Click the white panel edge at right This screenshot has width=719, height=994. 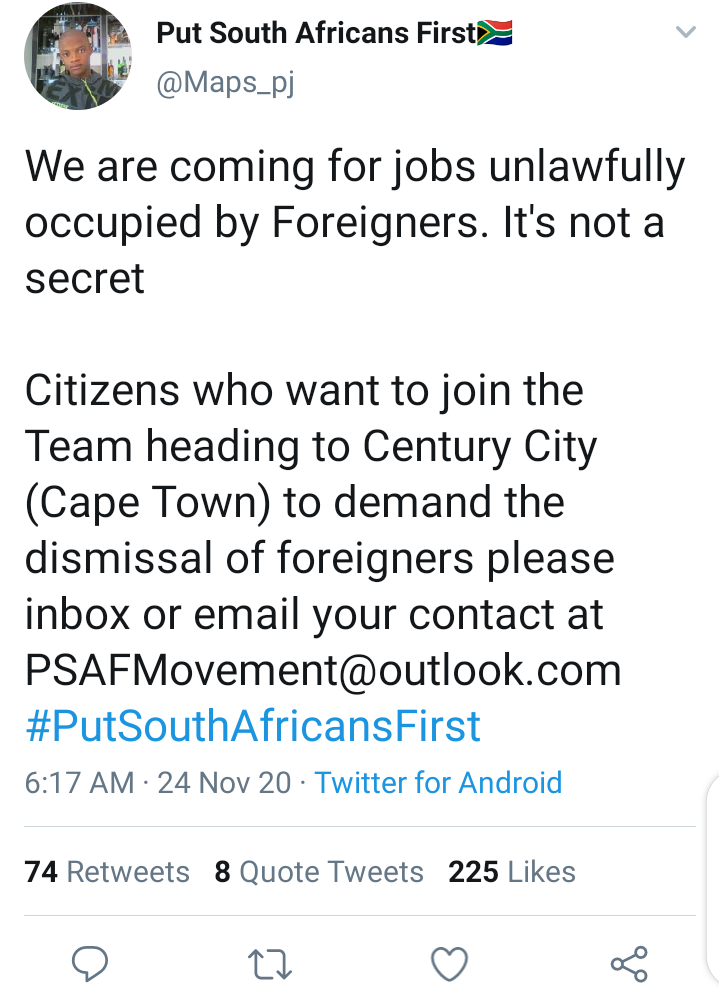click(x=713, y=881)
